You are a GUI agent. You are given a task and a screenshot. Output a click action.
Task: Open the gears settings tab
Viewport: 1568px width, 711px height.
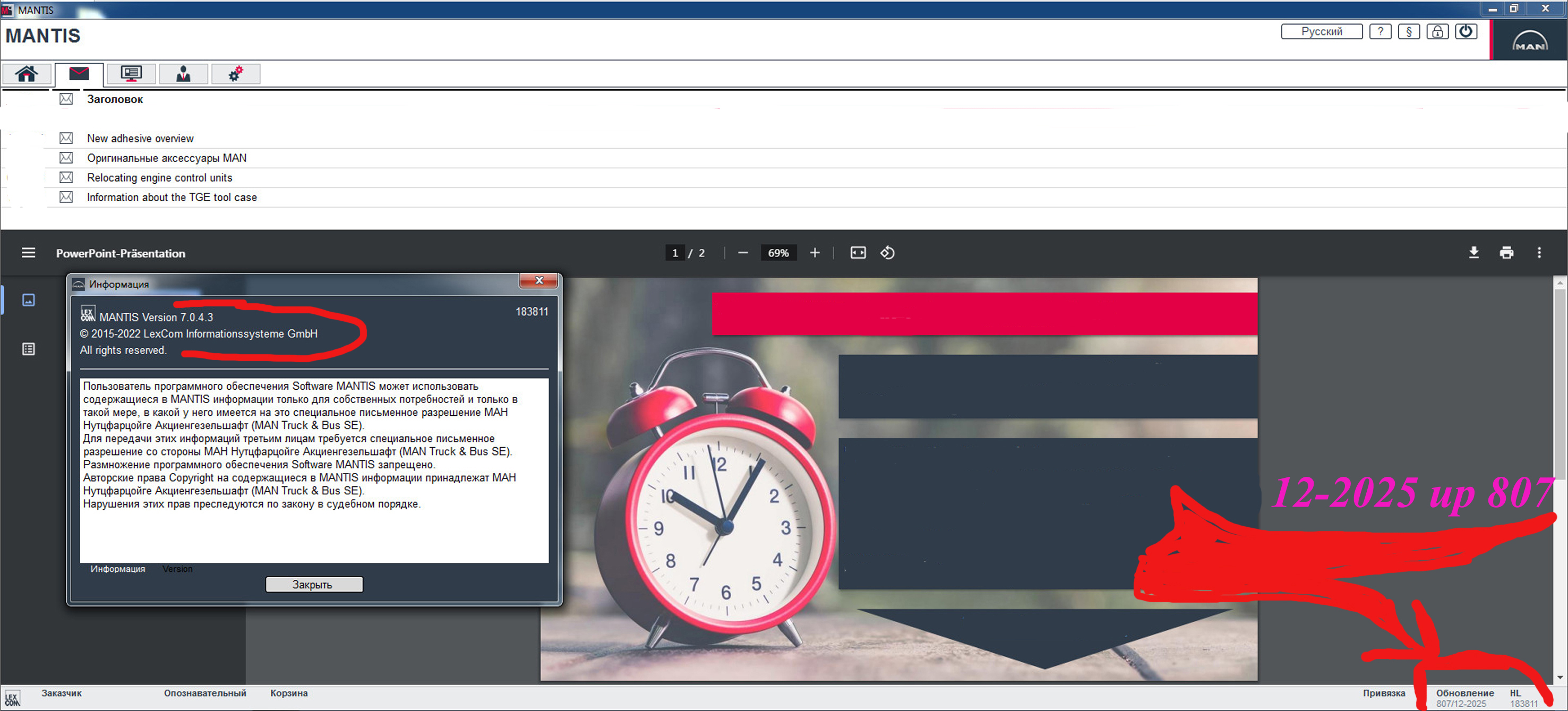click(236, 74)
